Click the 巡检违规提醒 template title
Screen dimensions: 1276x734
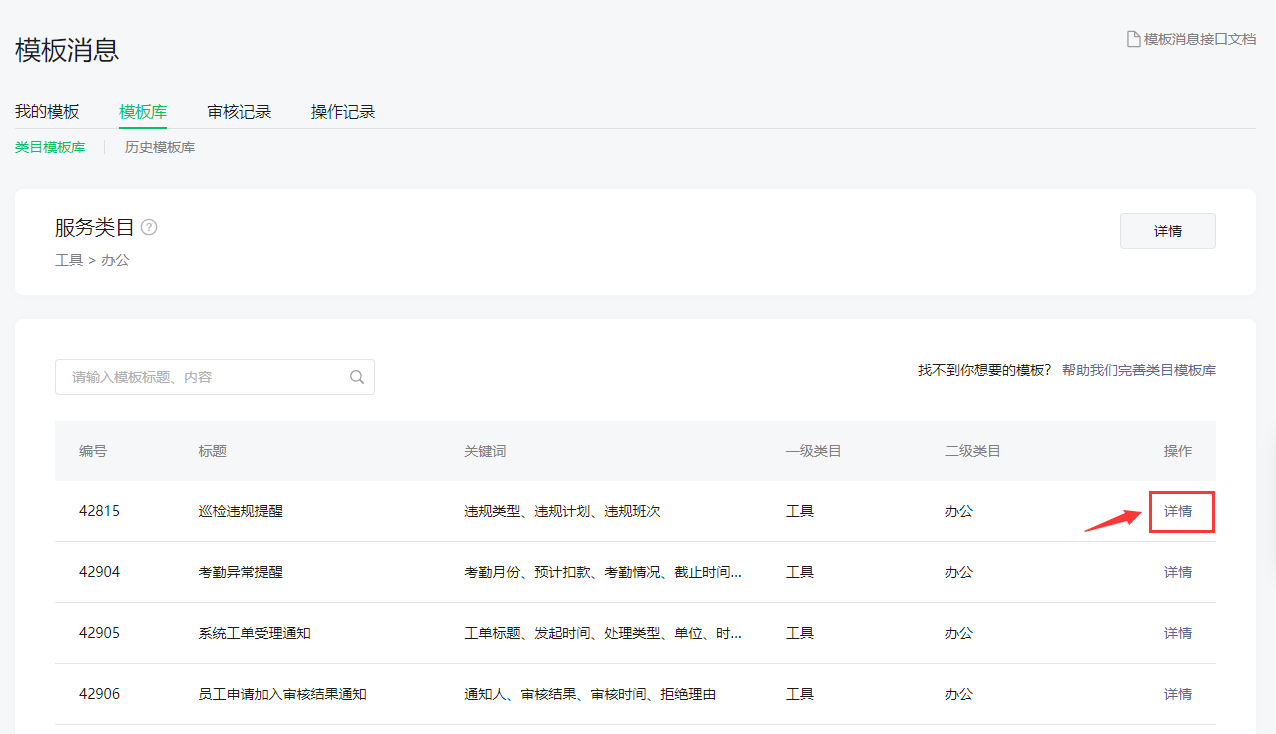(x=241, y=511)
